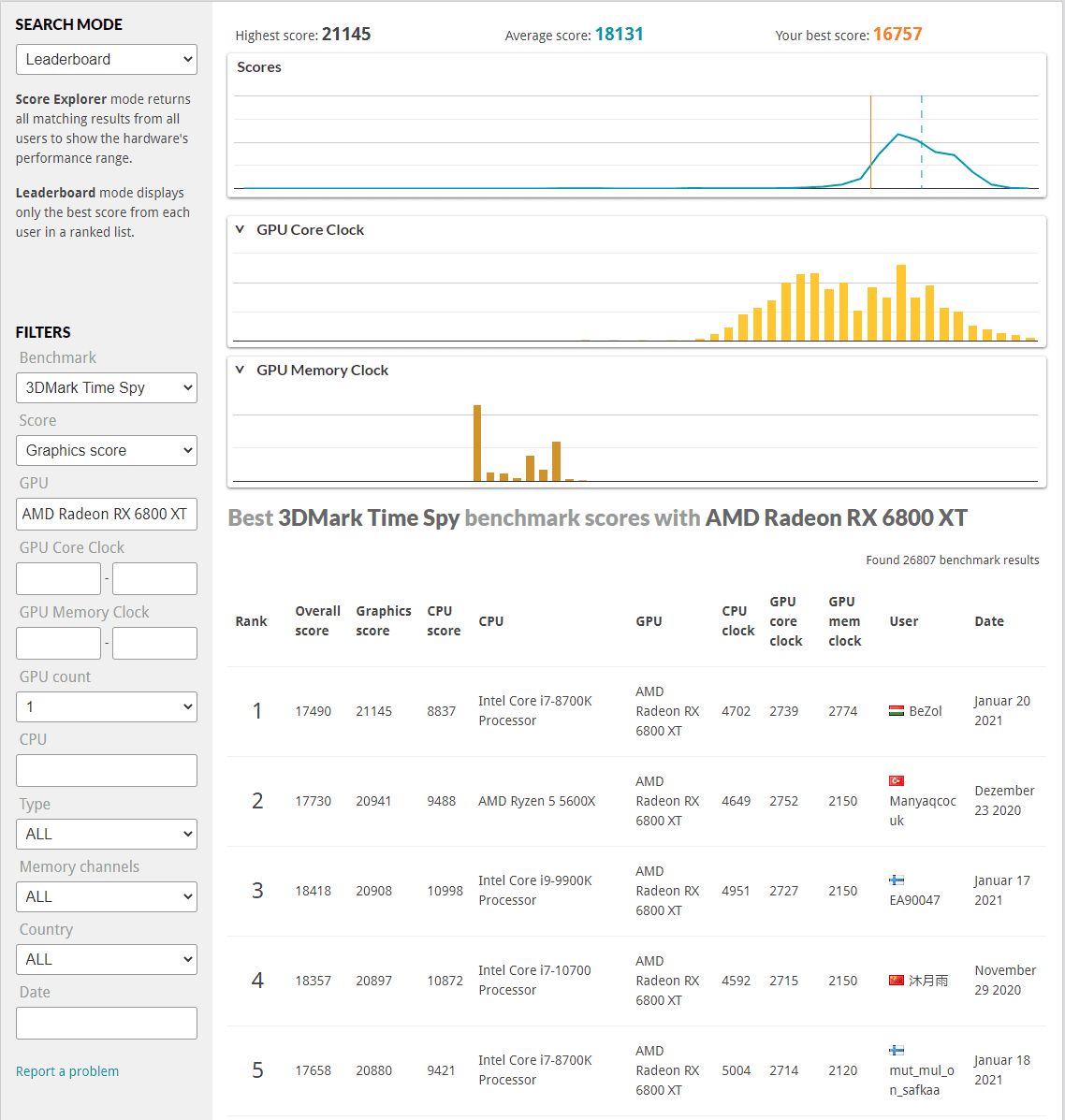Click the China flag next to 沐月雨
Viewport: 1065px width, 1120px height.
tap(897, 980)
